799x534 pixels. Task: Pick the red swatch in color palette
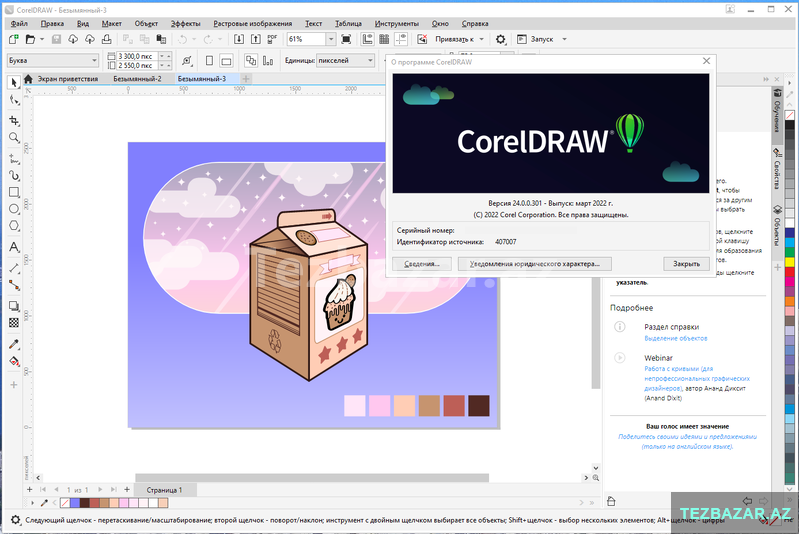pyautogui.click(x=790, y=272)
